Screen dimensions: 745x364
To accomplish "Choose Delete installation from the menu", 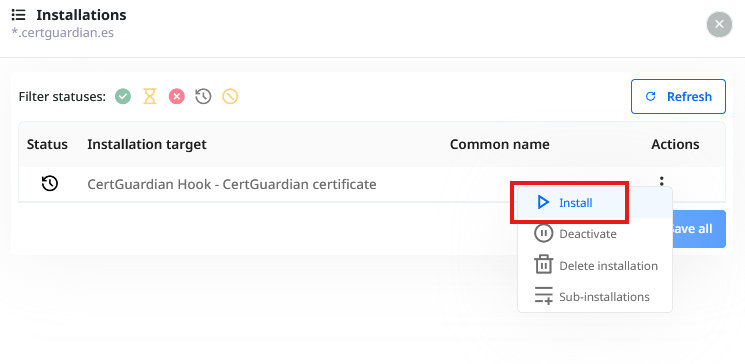I will point(594,266).
